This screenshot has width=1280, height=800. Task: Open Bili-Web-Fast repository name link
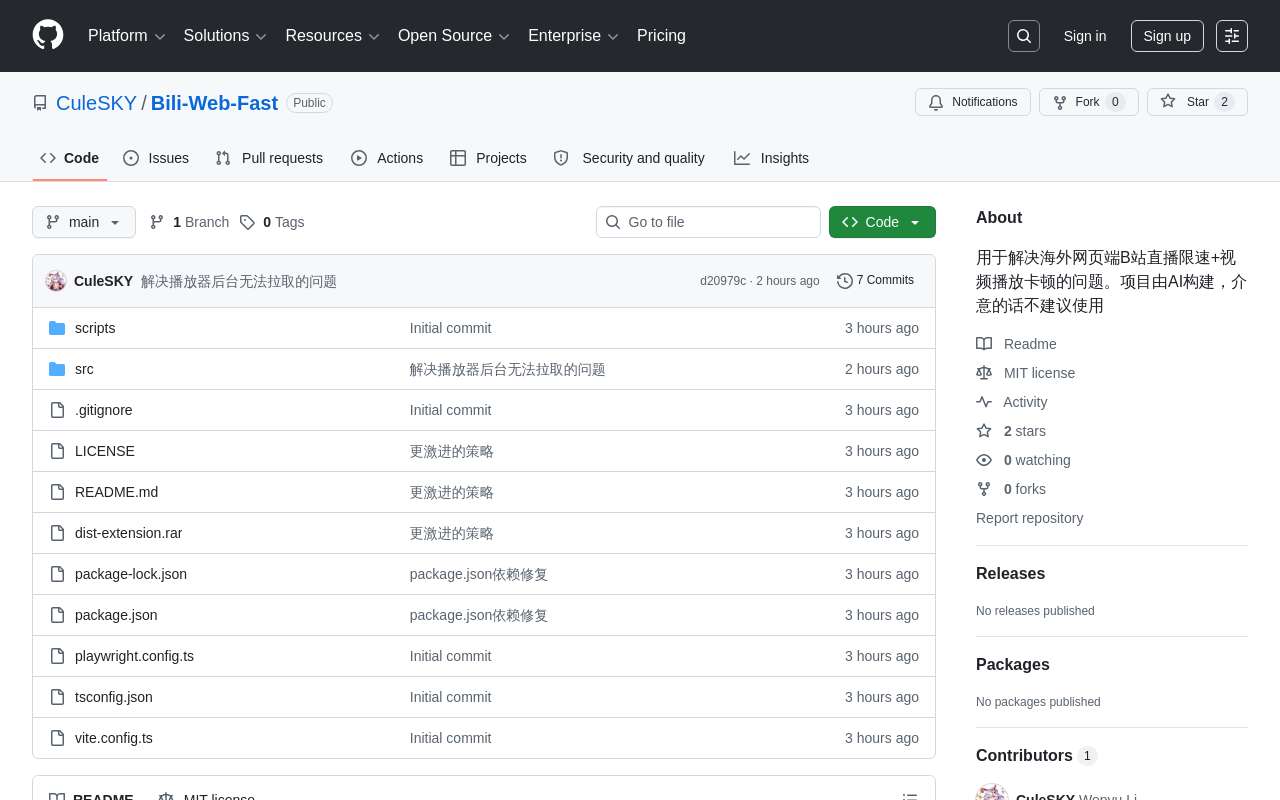pyautogui.click(x=214, y=103)
